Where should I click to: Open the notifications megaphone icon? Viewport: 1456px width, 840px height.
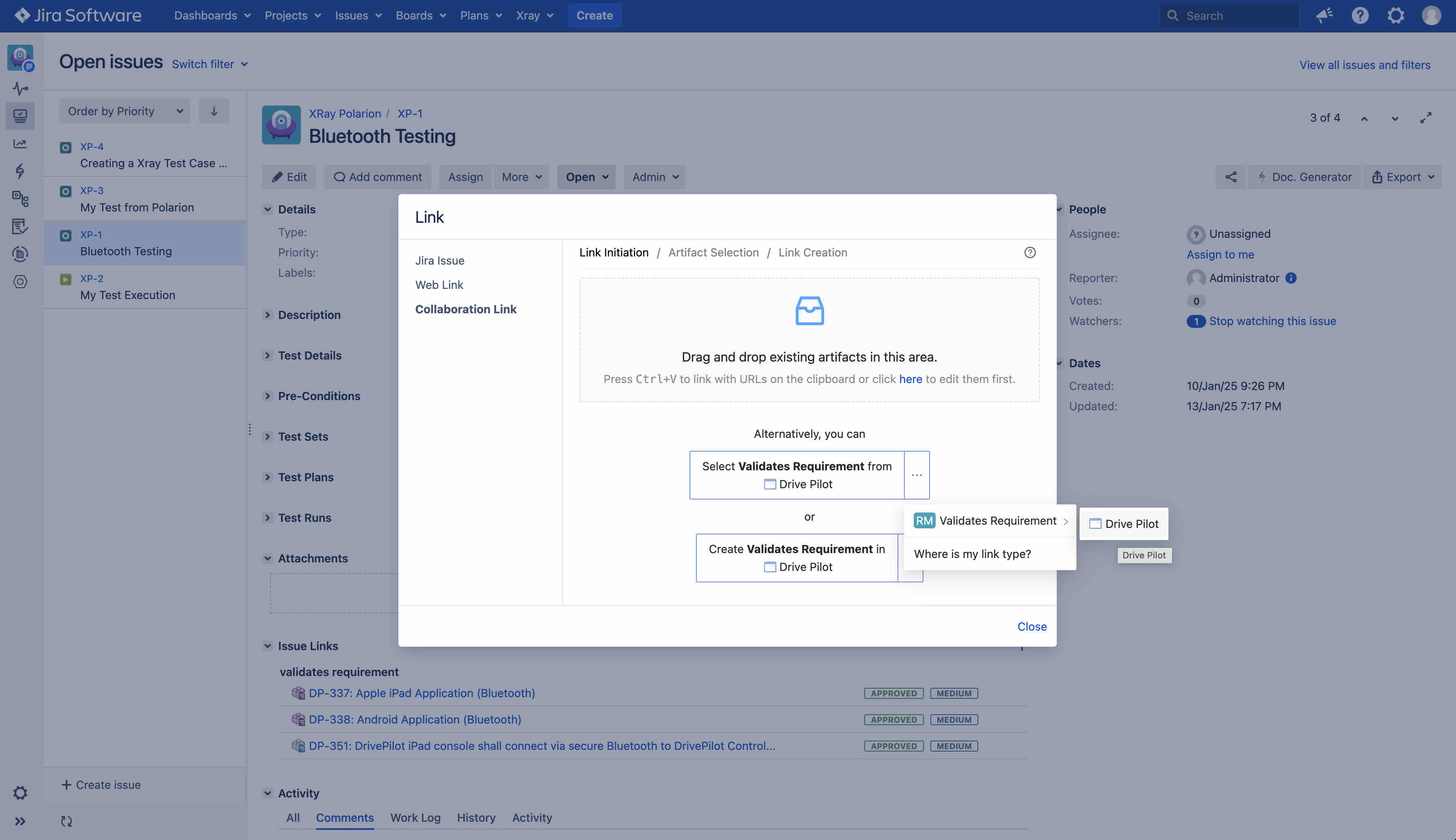click(x=1324, y=15)
